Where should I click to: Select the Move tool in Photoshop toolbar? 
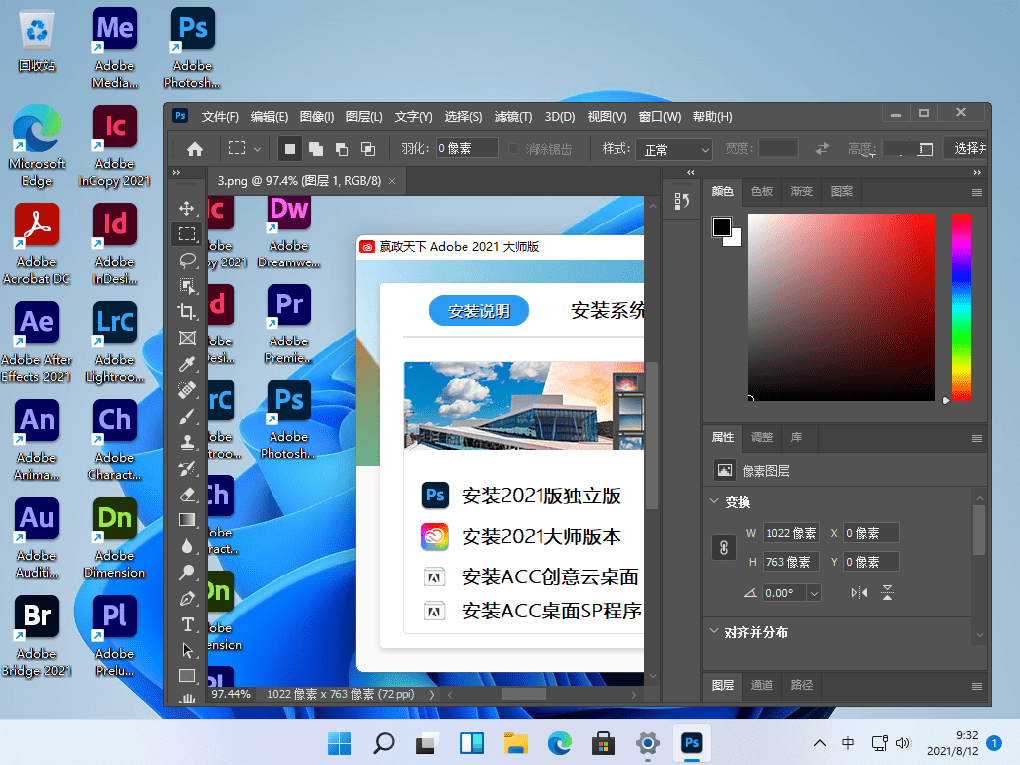click(x=187, y=208)
